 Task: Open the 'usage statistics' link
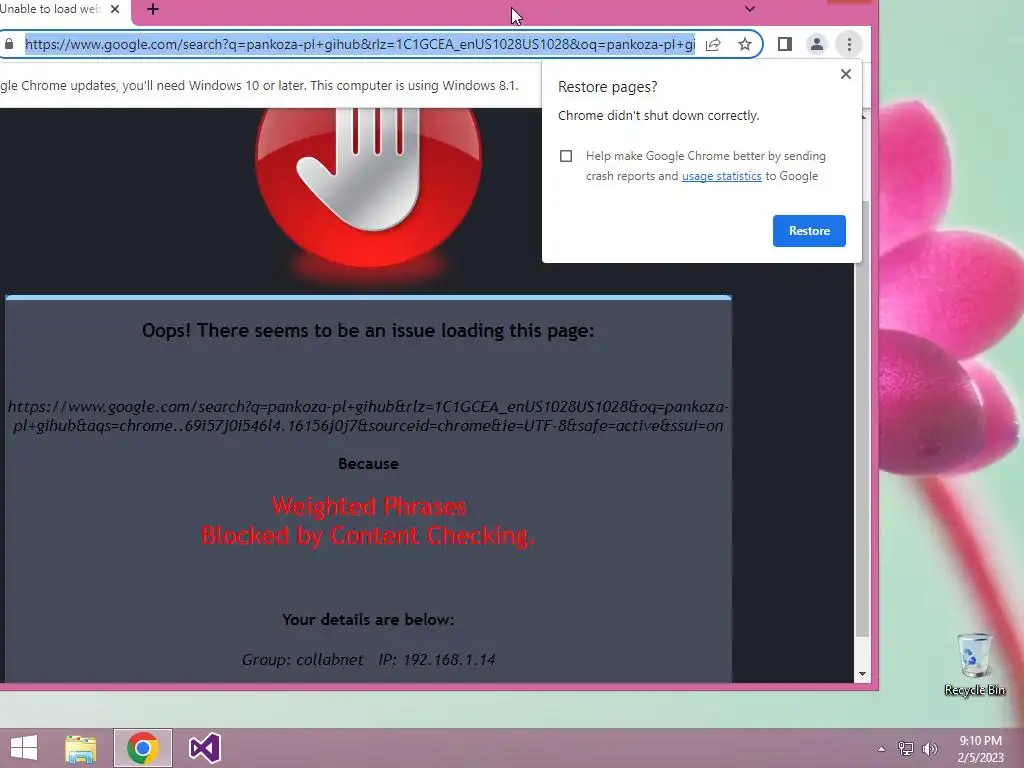pos(722,176)
